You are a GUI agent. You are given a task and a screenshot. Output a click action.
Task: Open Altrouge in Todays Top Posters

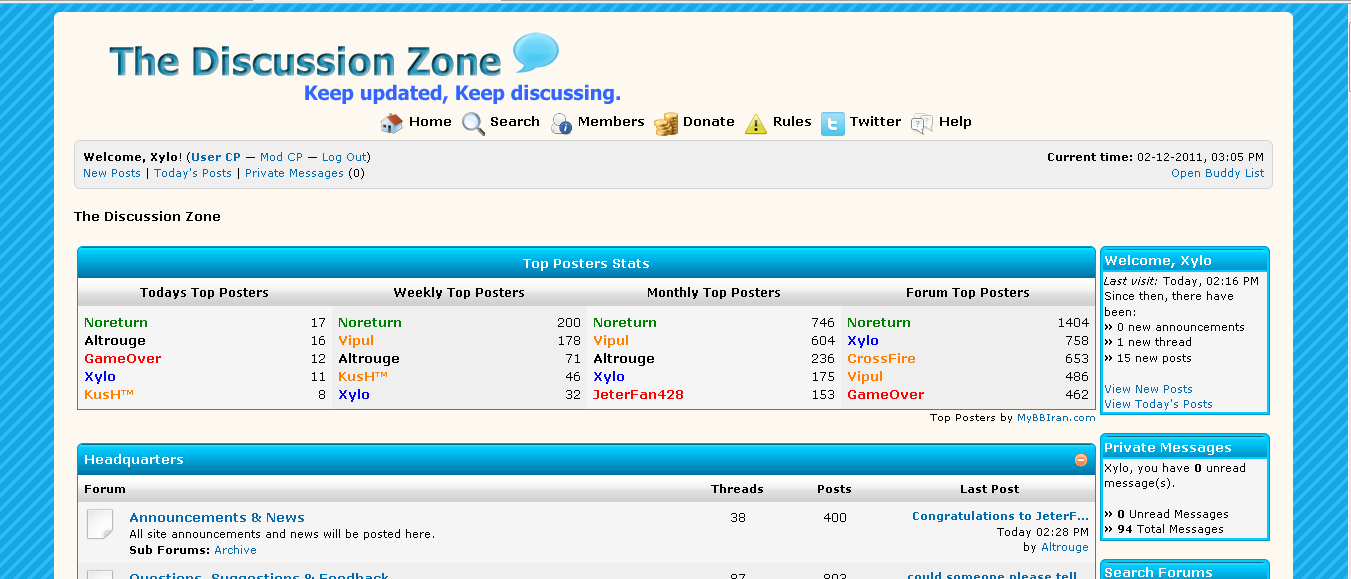(x=115, y=341)
